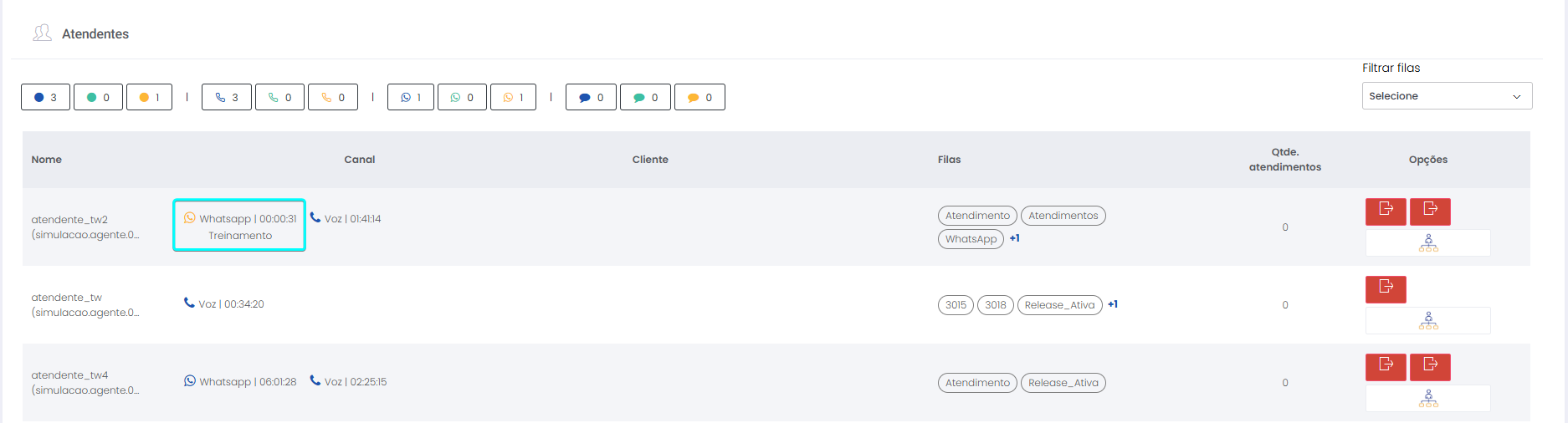
Task: Click the Filas column header
Action: (x=949, y=160)
